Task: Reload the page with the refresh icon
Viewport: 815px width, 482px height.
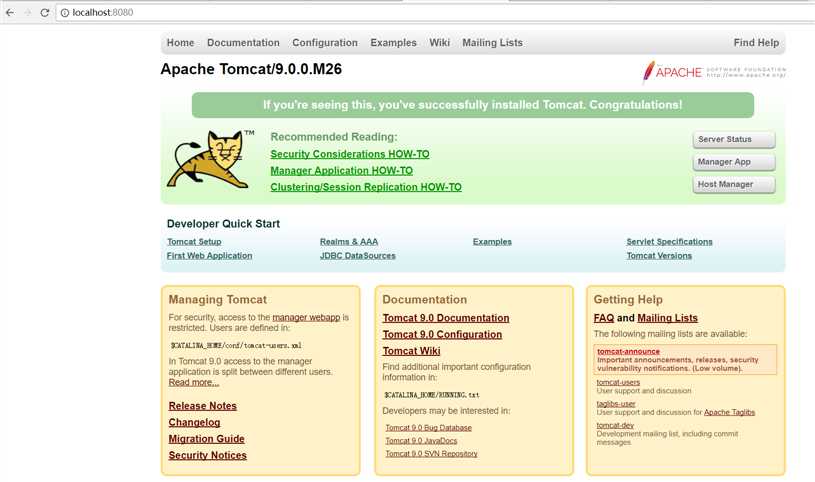Action: [x=45, y=12]
